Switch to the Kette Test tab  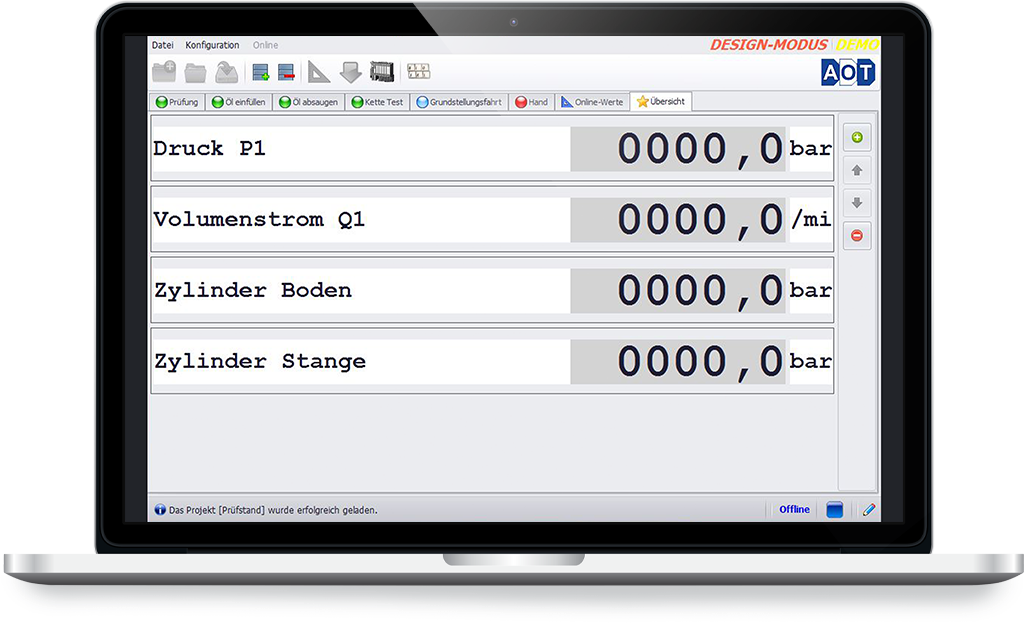377,102
